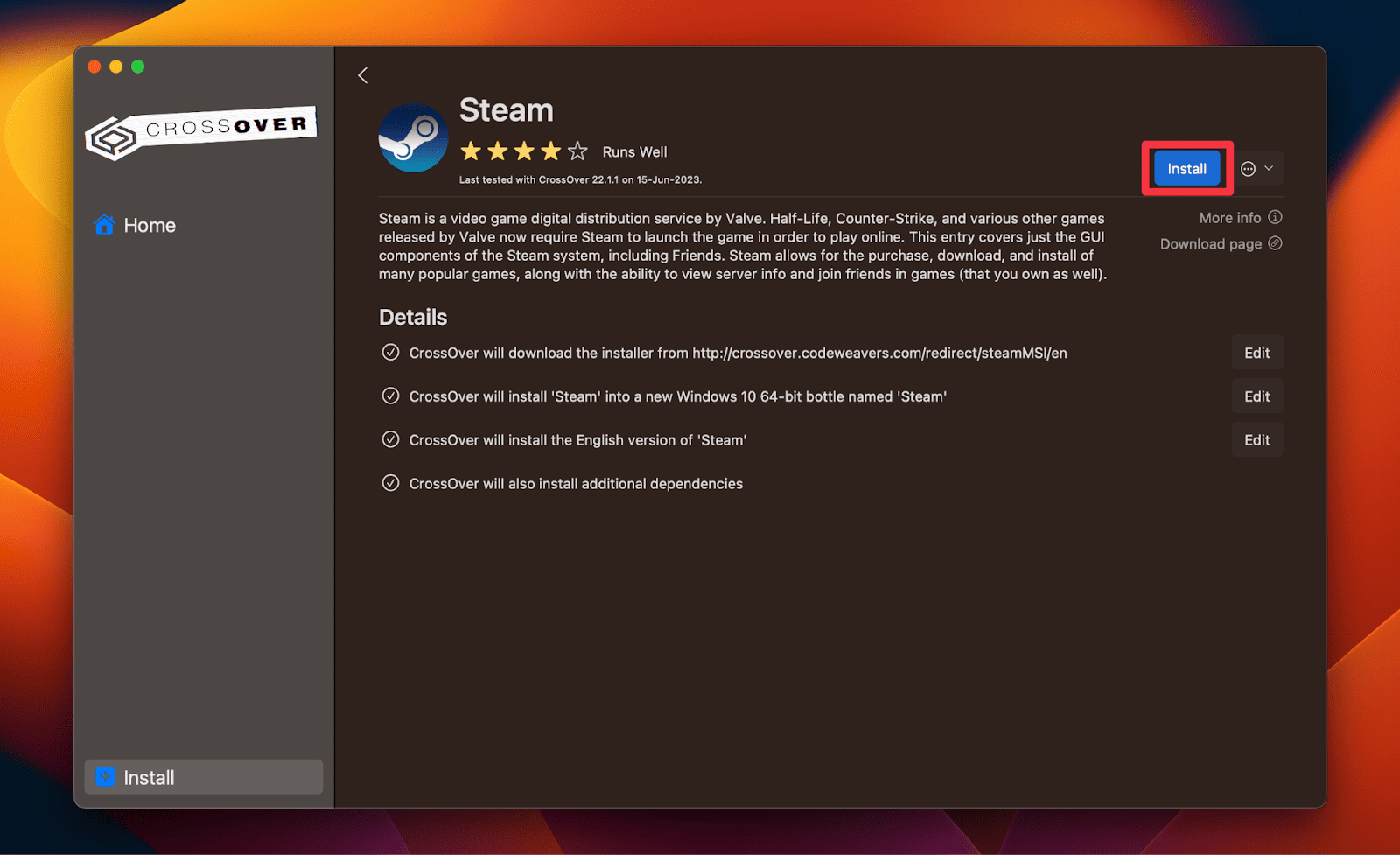This screenshot has width=1400, height=855.
Task: Go back using the left chevron arrow
Action: click(x=362, y=75)
